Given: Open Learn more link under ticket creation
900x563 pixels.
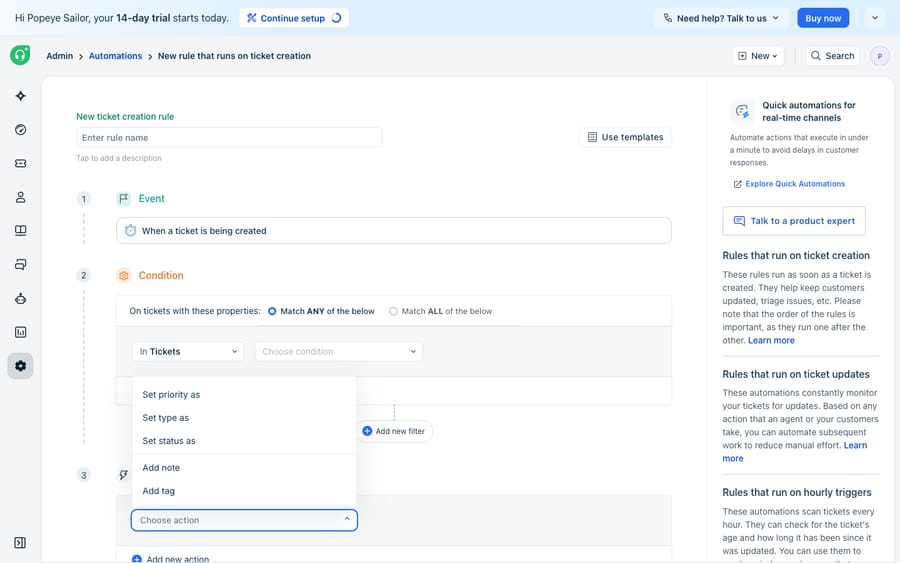Looking at the screenshot, I should click(771, 340).
